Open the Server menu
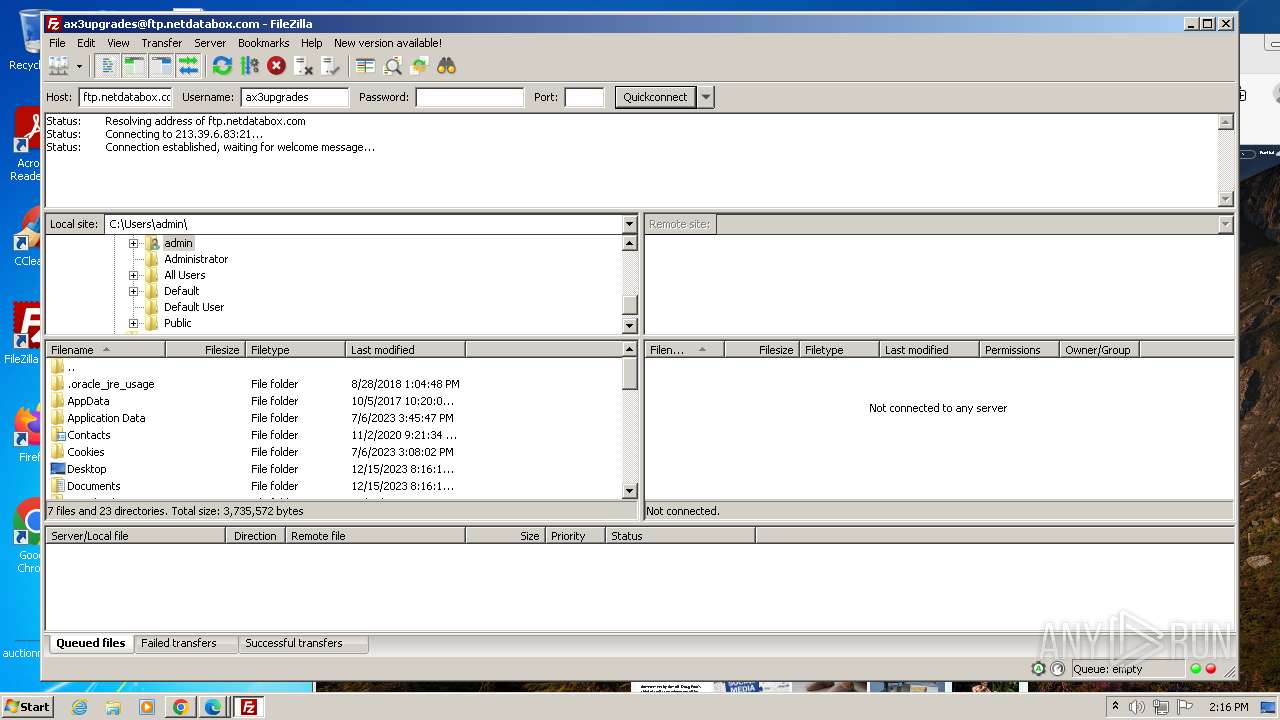This screenshot has height=720, width=1280. (209, 43)
